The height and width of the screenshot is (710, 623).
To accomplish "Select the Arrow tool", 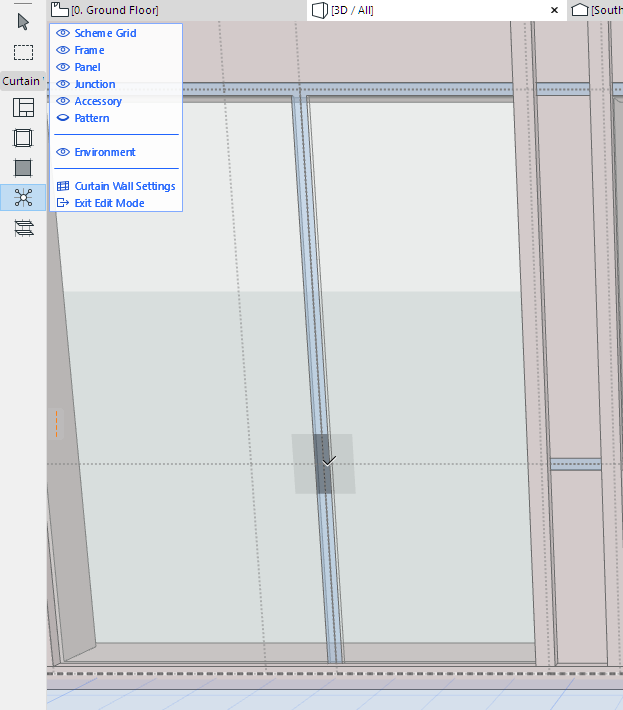I will point(23,22).
